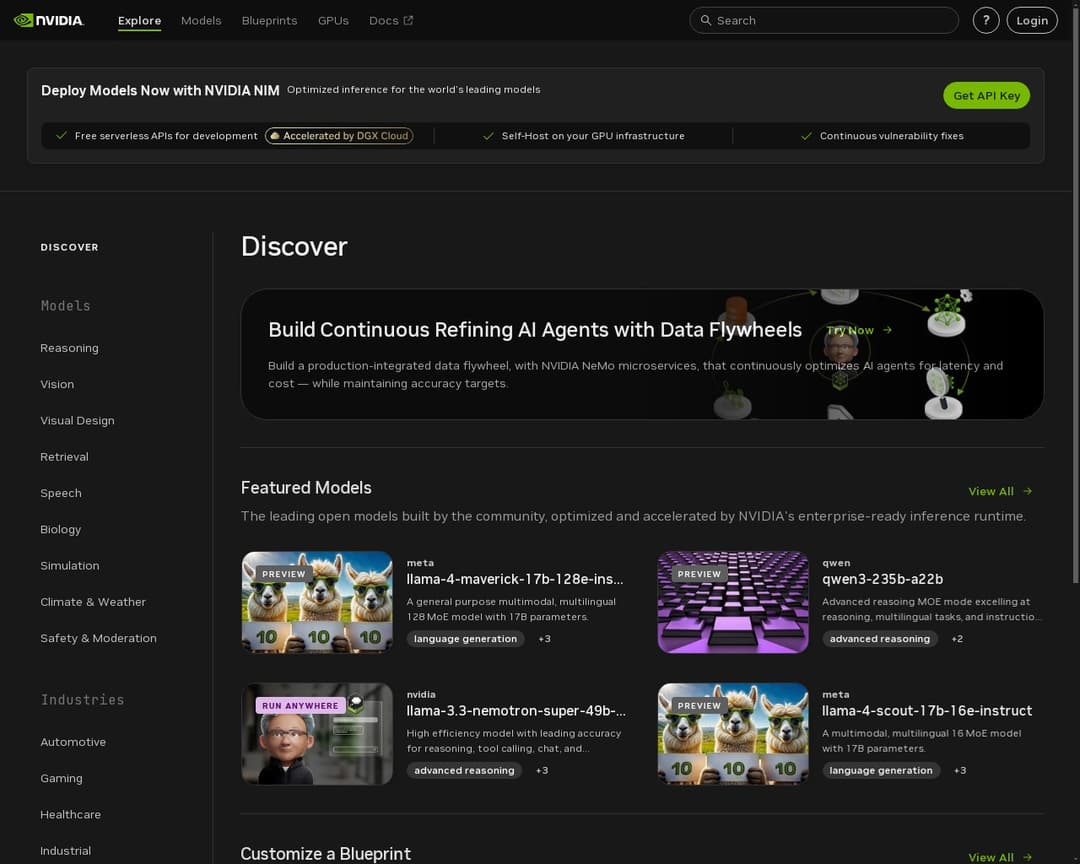The image size is (1080, 864).
Task: Open qwen3-235b-a22b model title
Action: [882, 579]
